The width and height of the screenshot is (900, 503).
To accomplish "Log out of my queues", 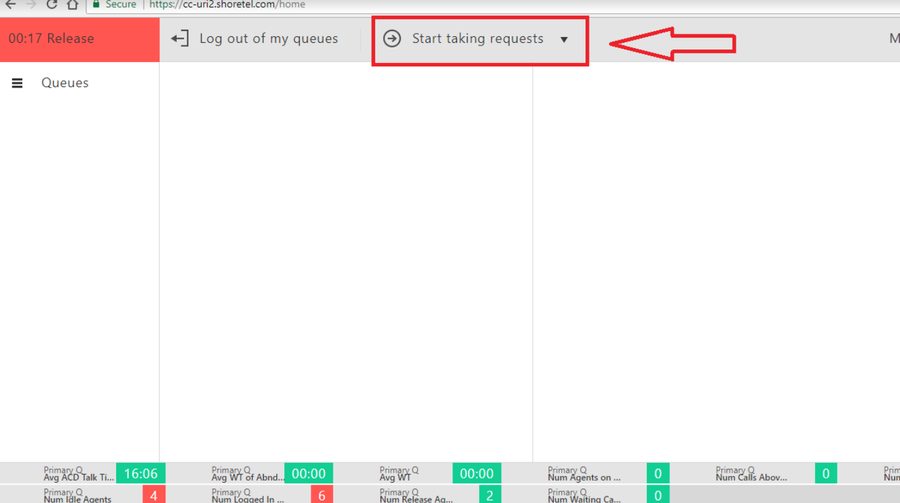I will click(x=269, y=38).
